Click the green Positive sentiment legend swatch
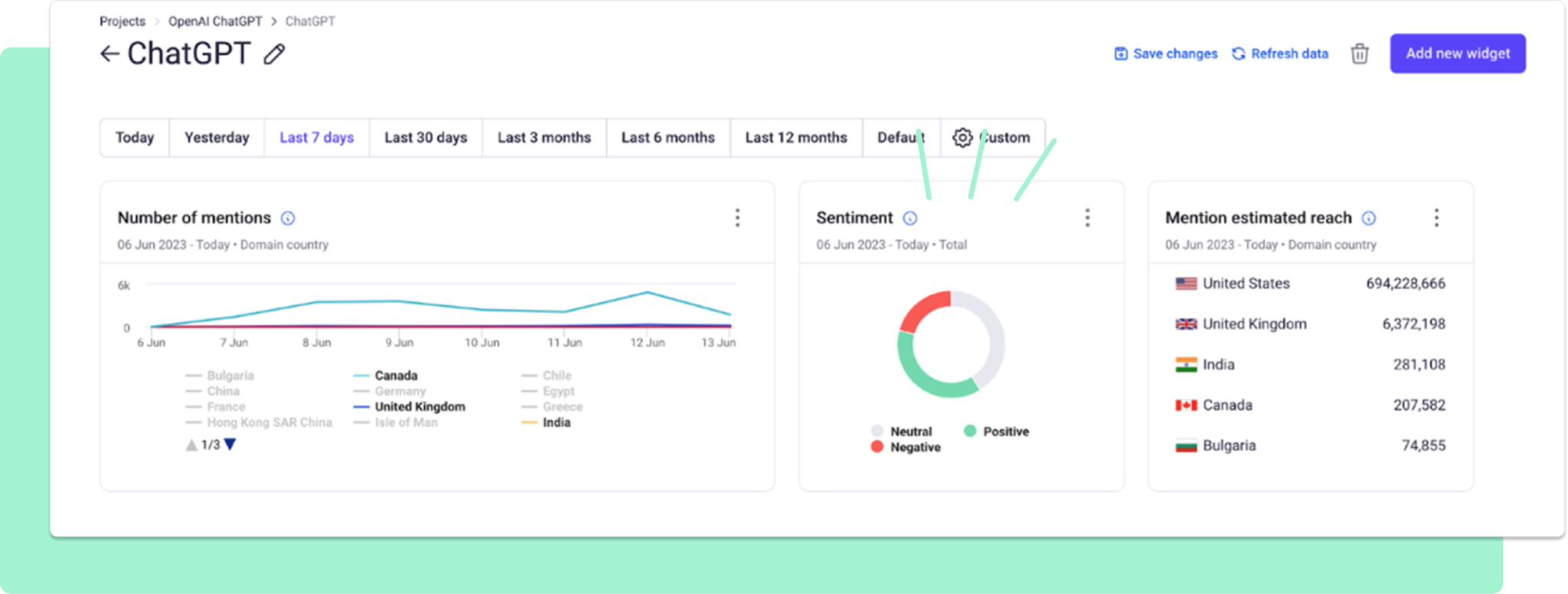 (x=970, y=431)
